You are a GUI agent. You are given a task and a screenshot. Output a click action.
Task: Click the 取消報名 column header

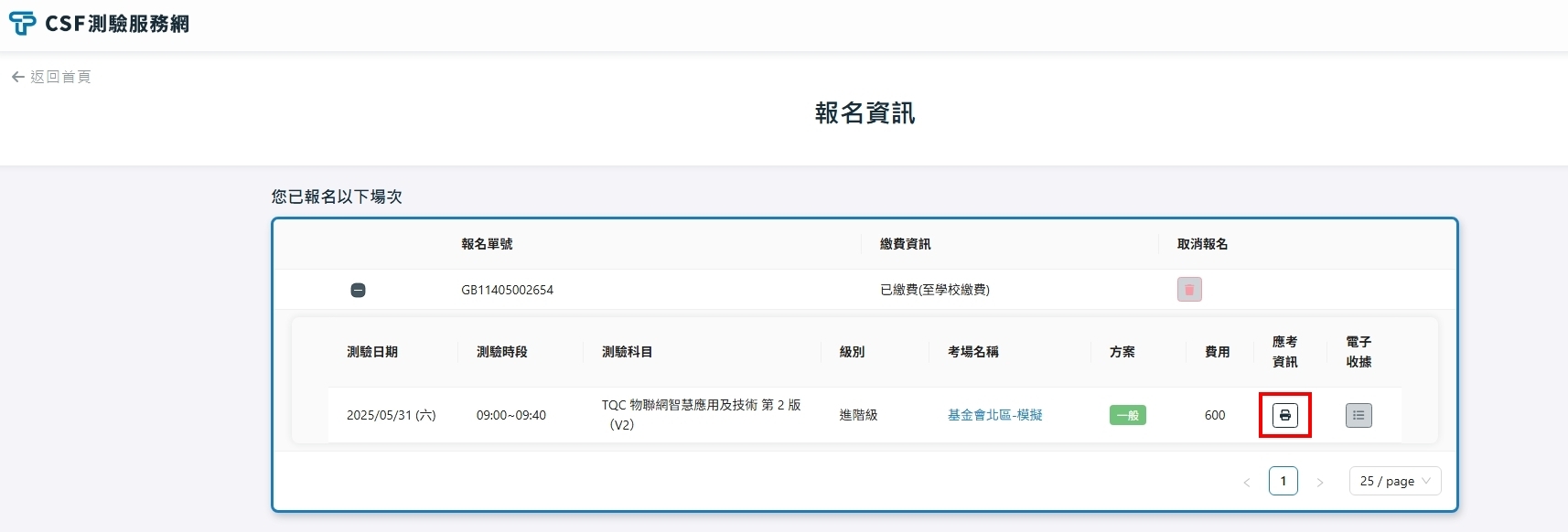[x=1203, y=244]
